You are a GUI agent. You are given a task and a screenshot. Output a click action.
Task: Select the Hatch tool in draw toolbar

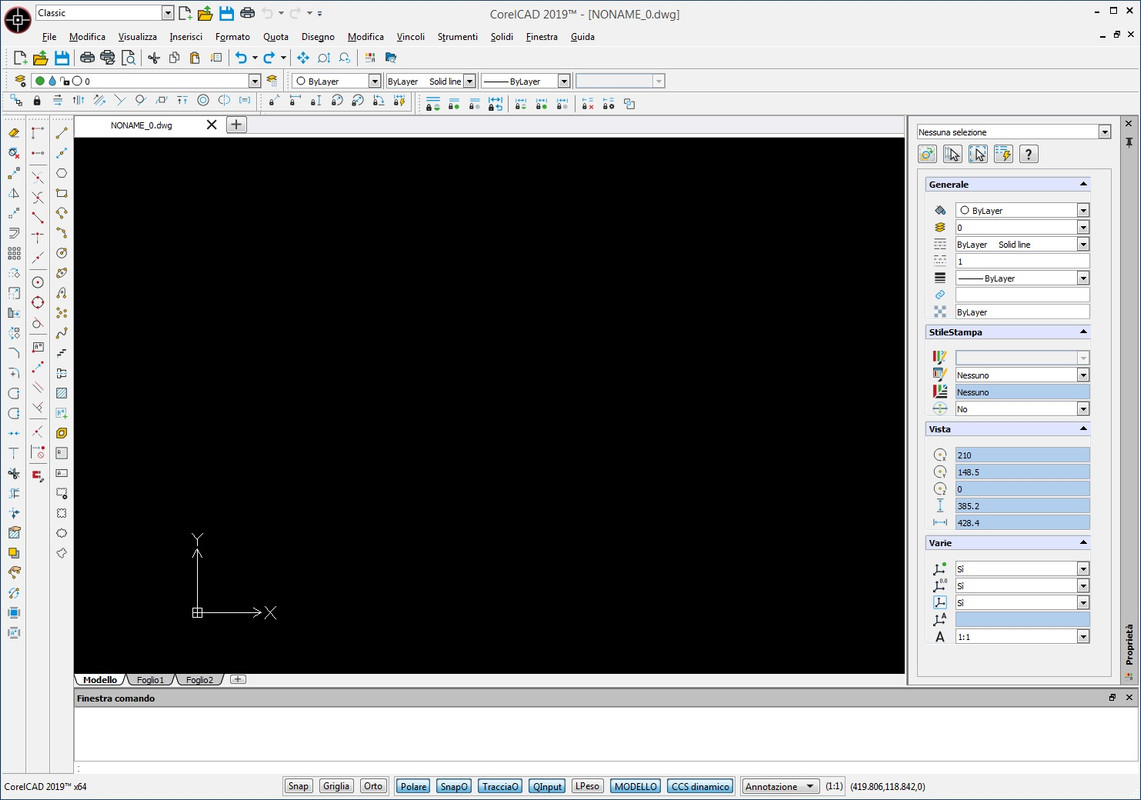pos(62,393)
